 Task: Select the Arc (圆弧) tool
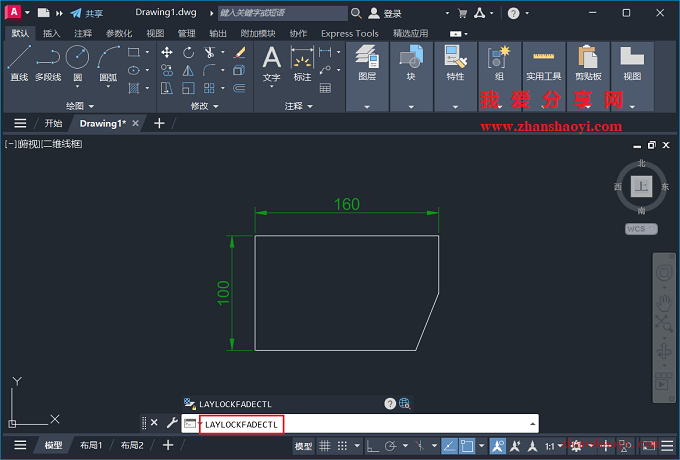[x=108, y=63]
